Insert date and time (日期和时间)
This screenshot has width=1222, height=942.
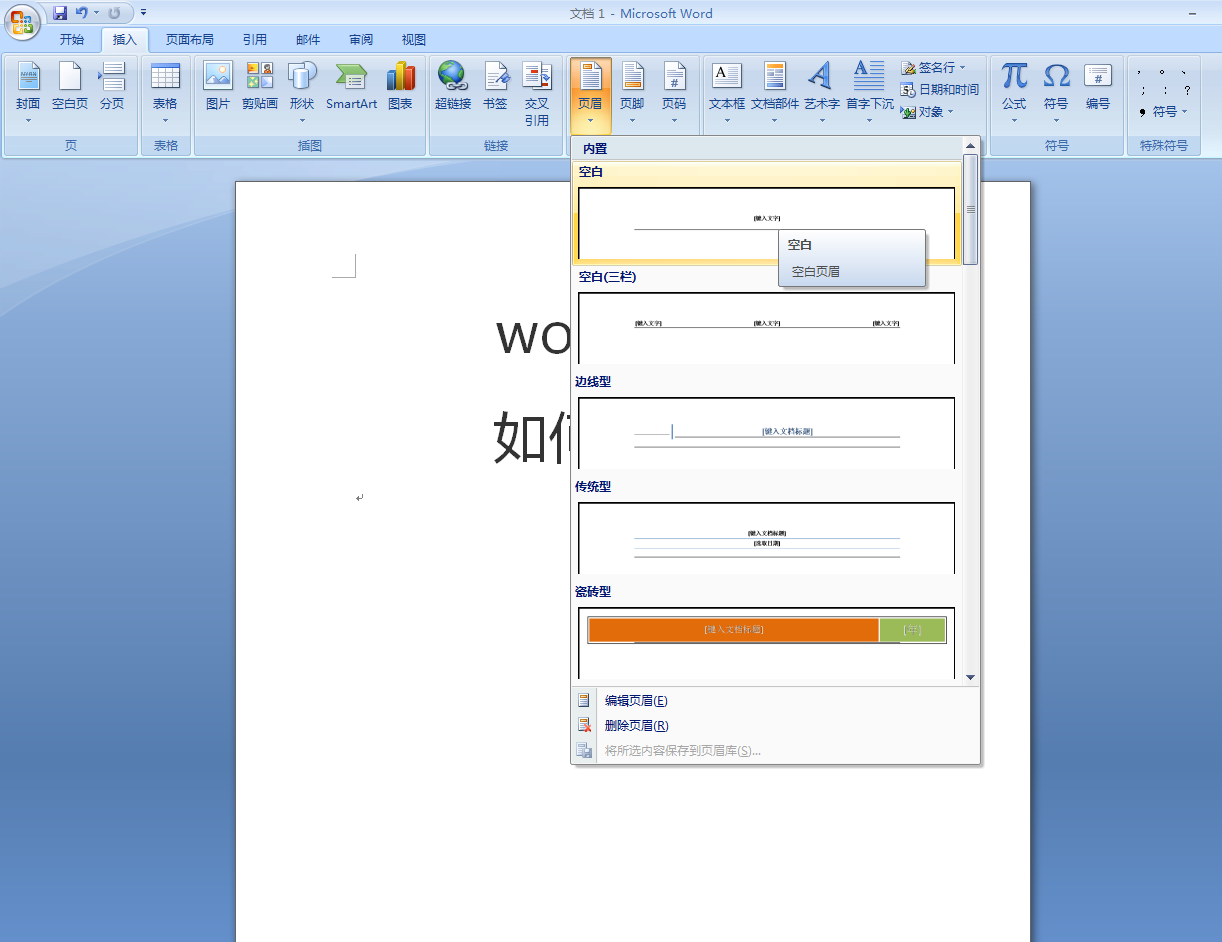point(939,90)
